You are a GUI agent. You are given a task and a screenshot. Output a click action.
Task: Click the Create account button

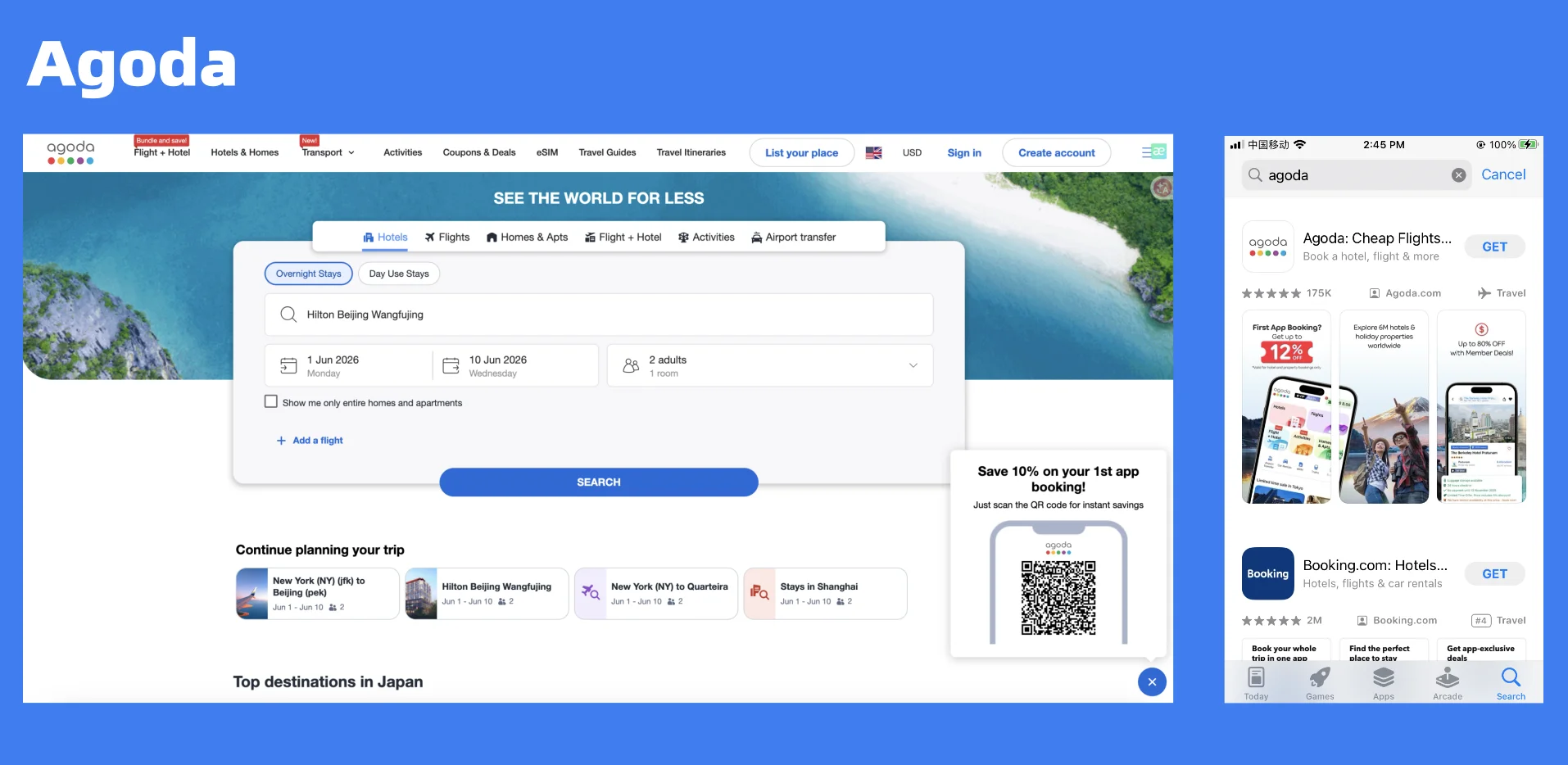[1057, 153]
